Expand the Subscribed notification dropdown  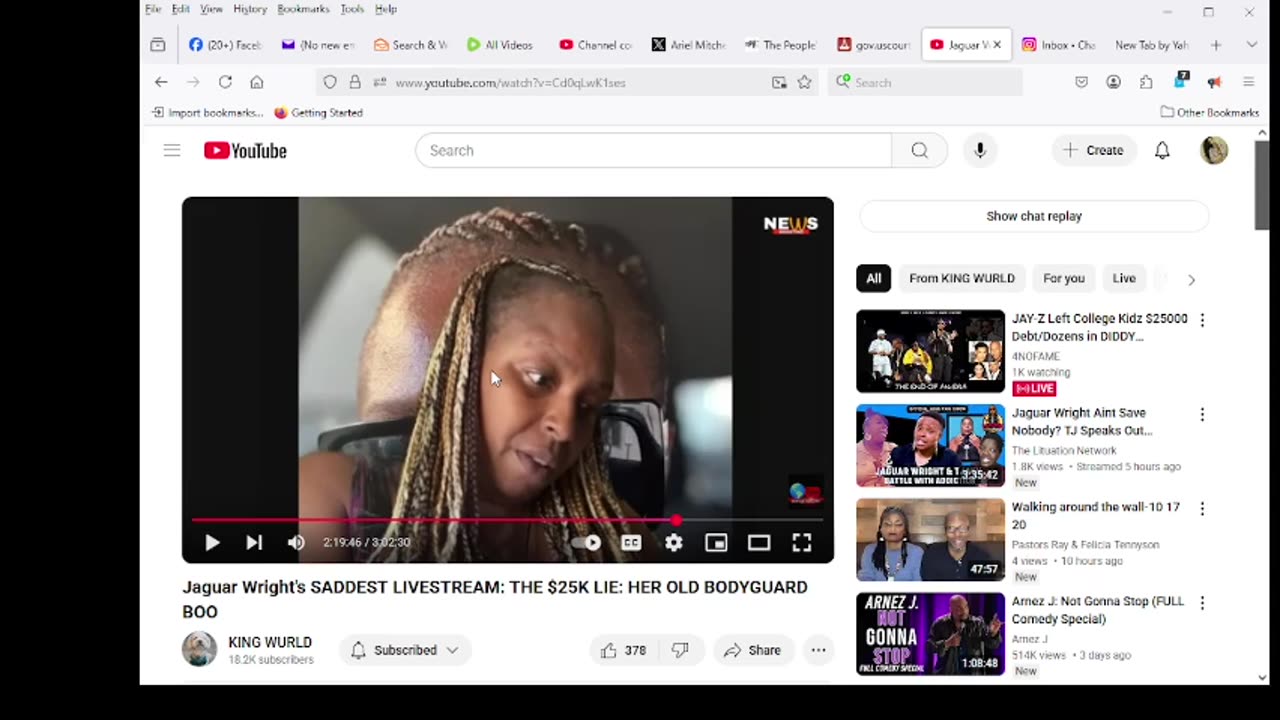[405, 650]
